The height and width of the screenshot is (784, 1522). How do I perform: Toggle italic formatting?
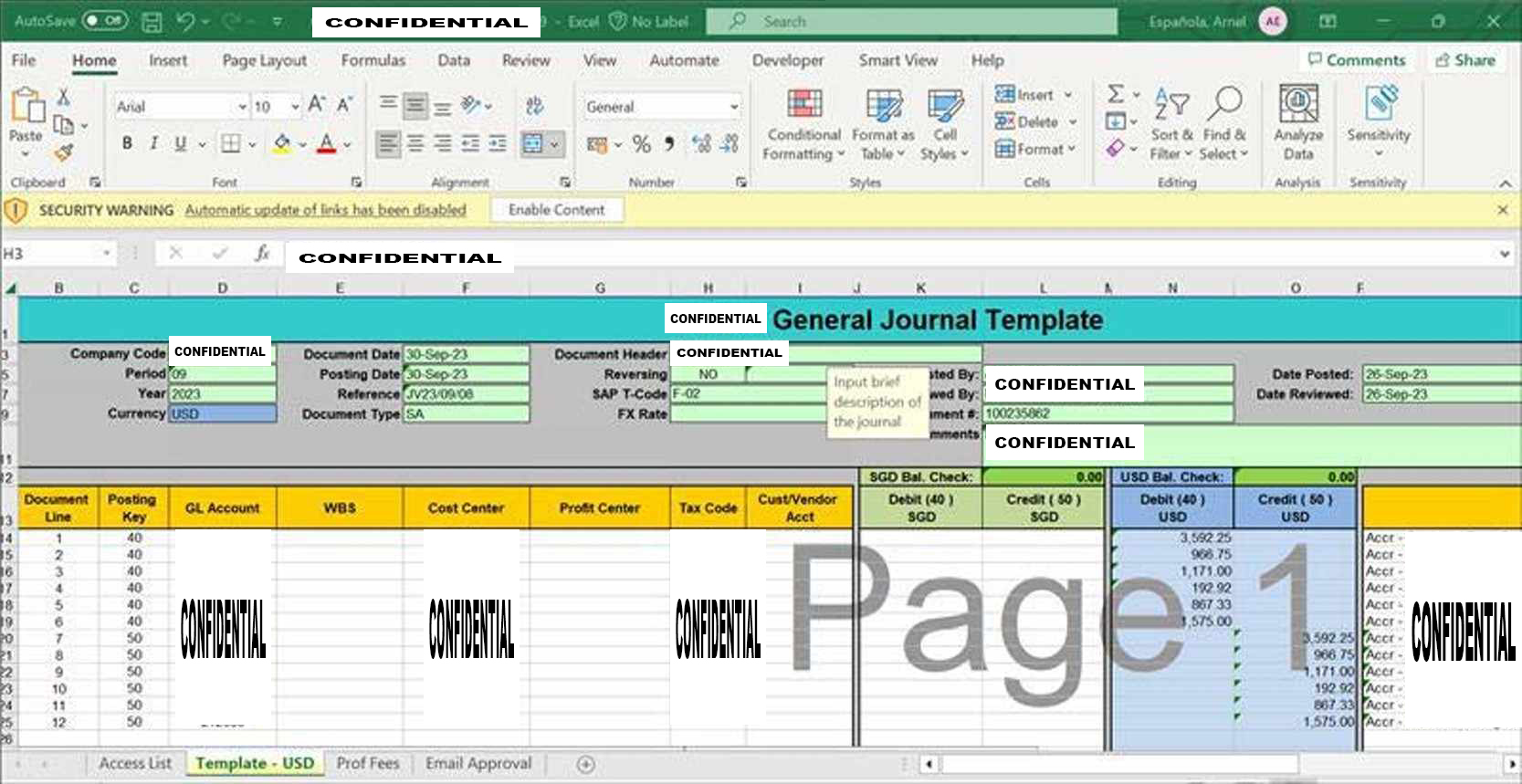pyautogui.click(x=153, y=143)
